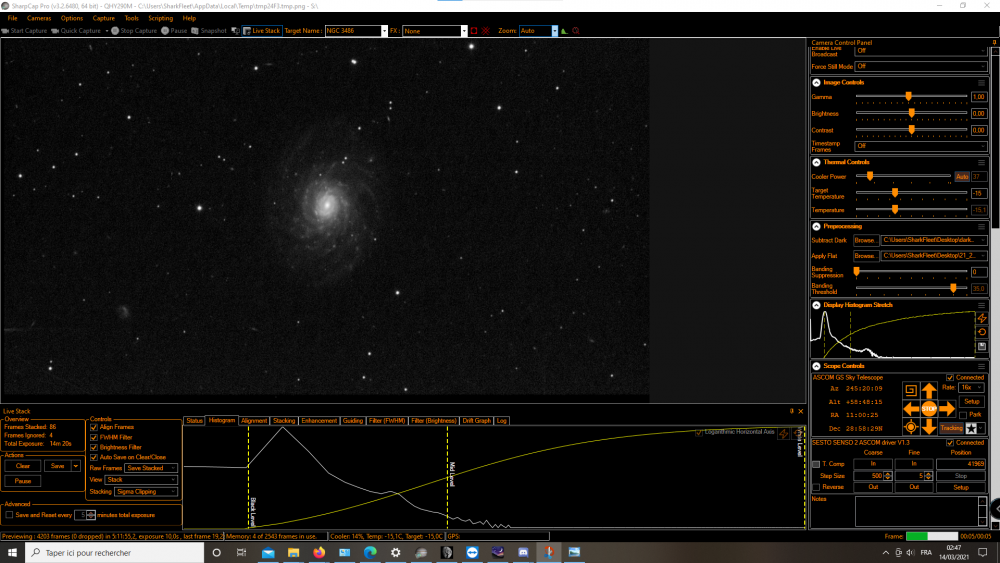Click the red selection area square icon
Viewport: 1000px width, 563px height.
point(474,31)
